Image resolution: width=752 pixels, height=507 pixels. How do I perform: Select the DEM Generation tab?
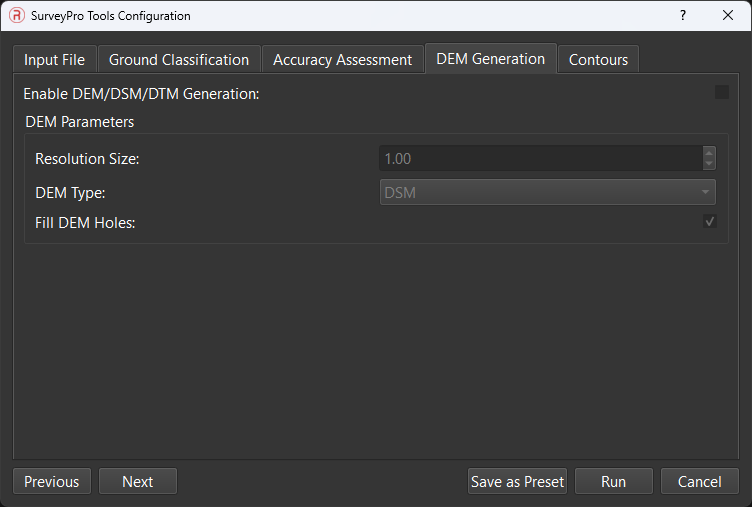pyautogui.click(x=490, y=59)
